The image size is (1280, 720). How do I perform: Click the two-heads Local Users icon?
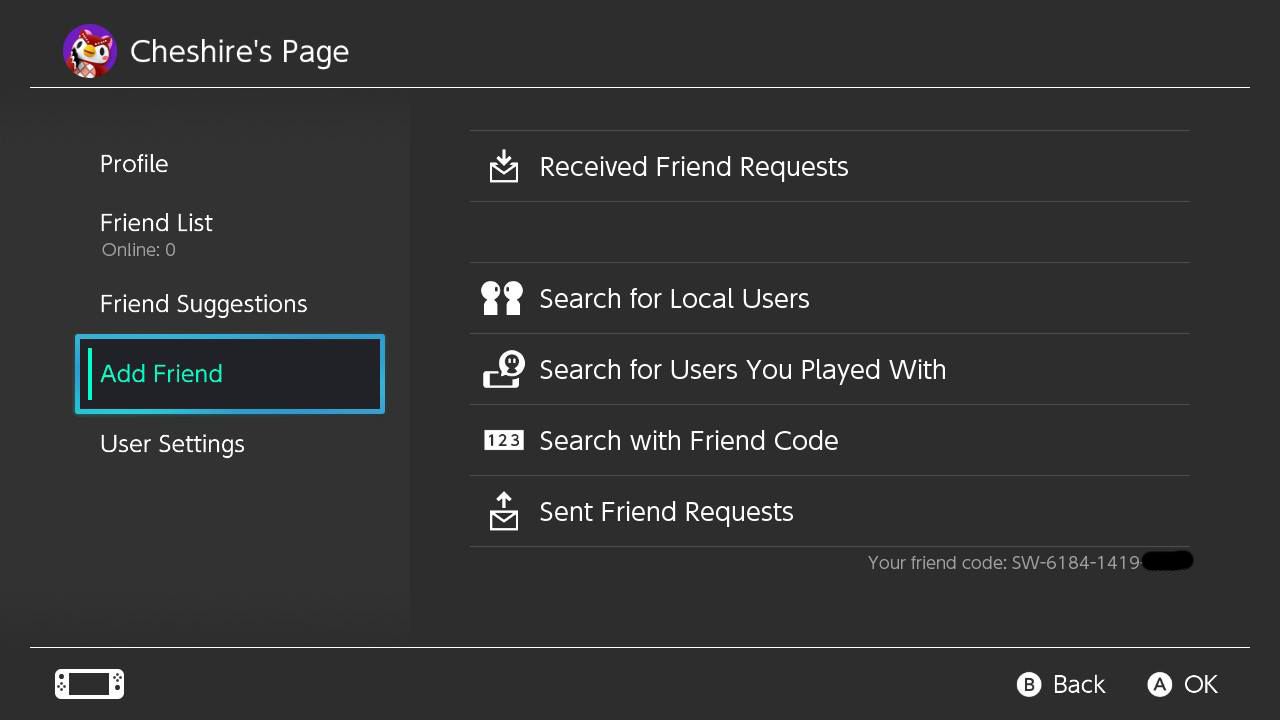[x=502, y=298]
